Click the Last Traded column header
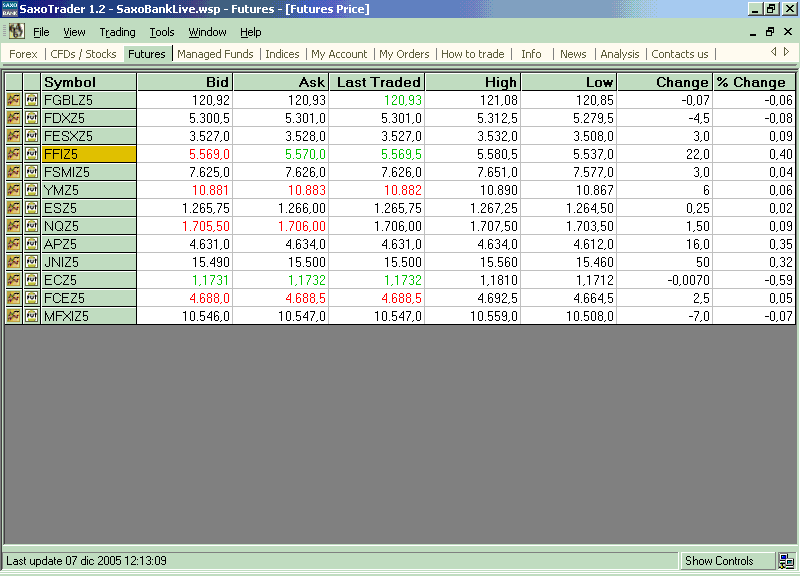 coord(377,82)
